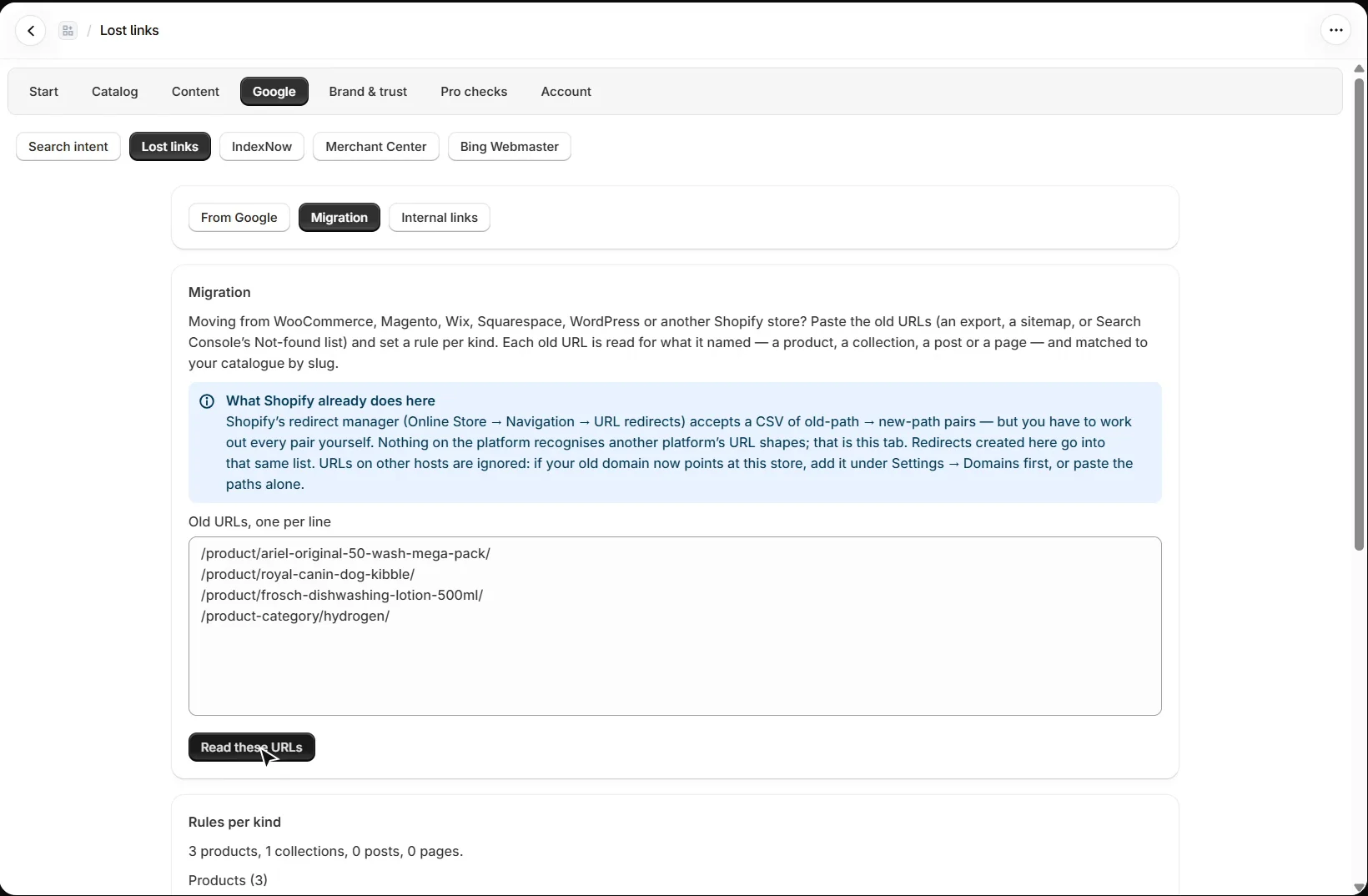Select the Migration section button
The image size is (1368, 896).
click(x=339, y=218)
